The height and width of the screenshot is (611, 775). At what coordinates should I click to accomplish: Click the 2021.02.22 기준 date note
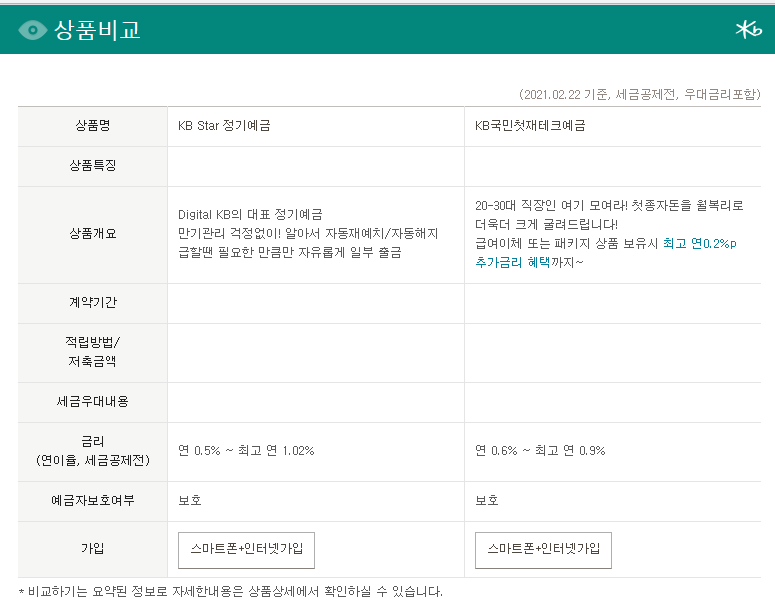[640, 94]
